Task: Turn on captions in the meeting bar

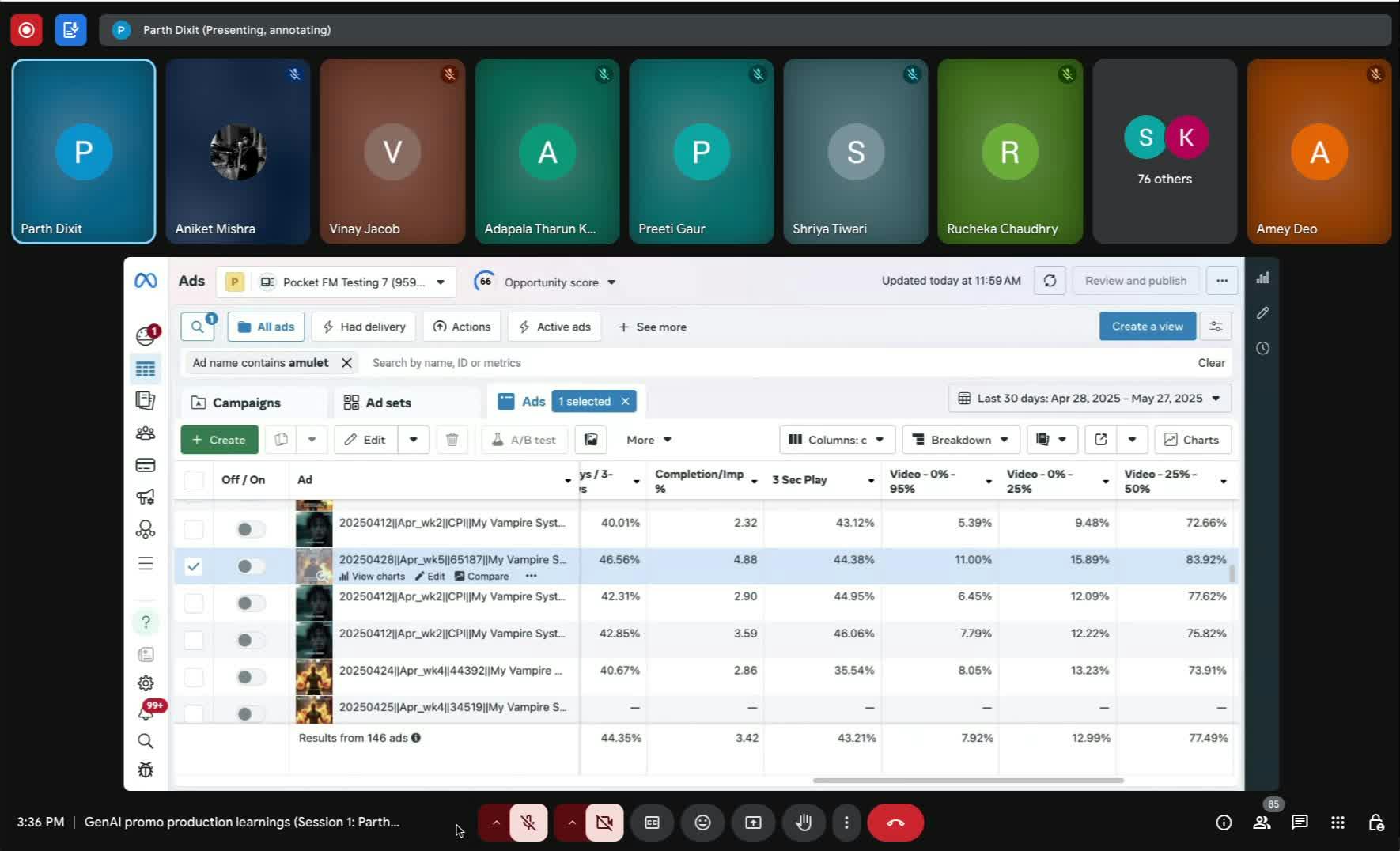Action: point(652,823)
